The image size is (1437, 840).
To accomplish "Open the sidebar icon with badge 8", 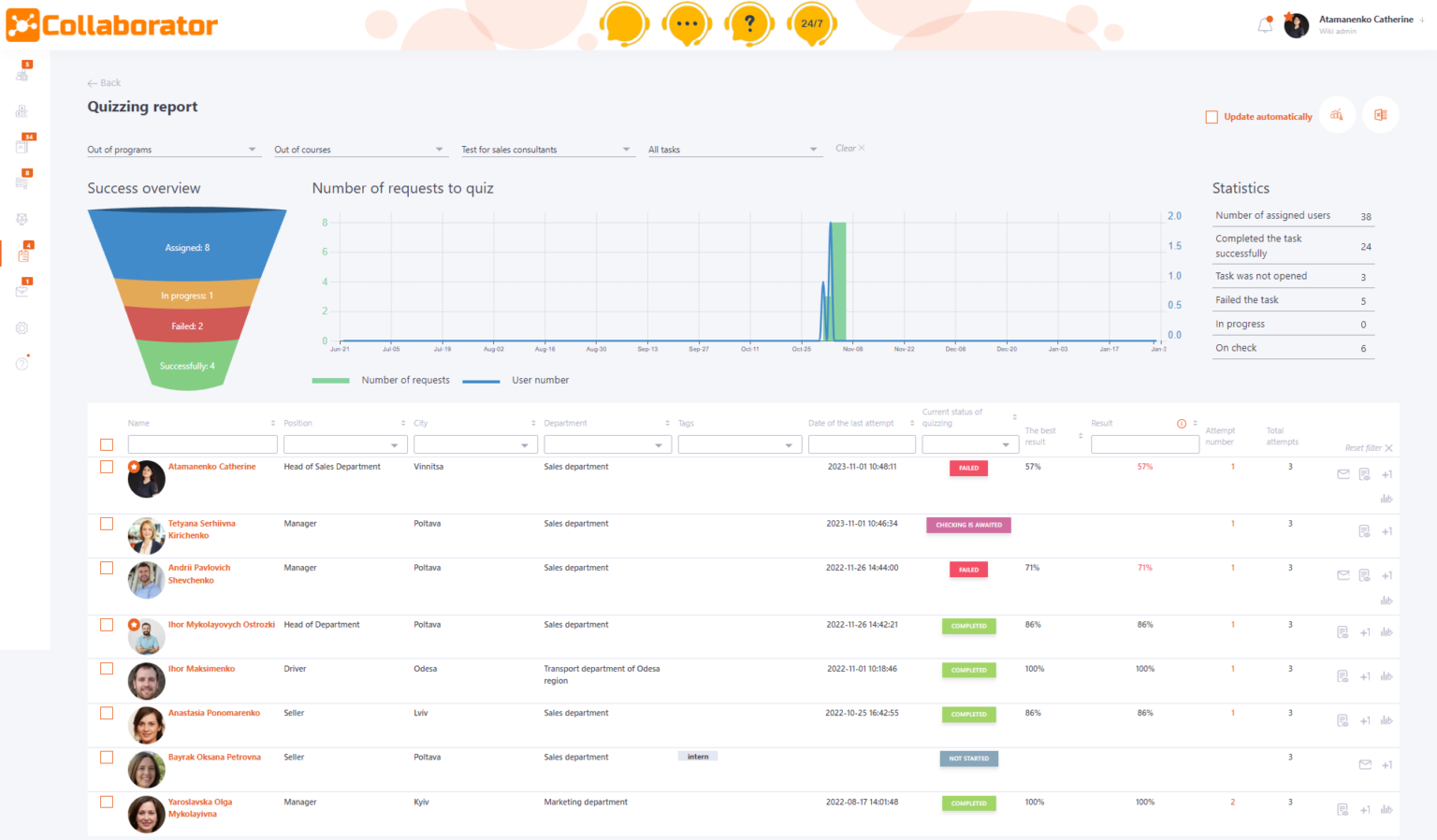I will tap(22, 181).
